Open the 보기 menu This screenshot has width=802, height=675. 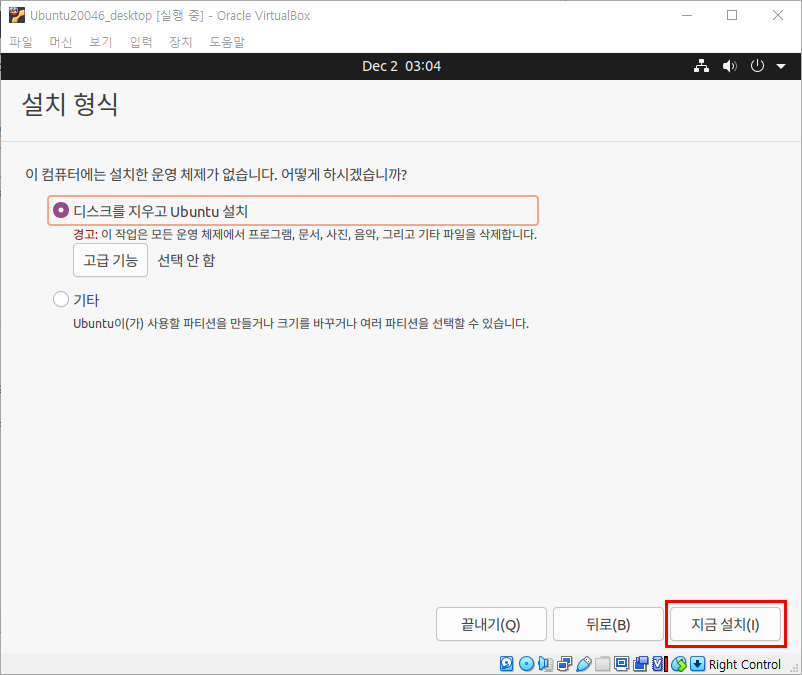(101, 42)
